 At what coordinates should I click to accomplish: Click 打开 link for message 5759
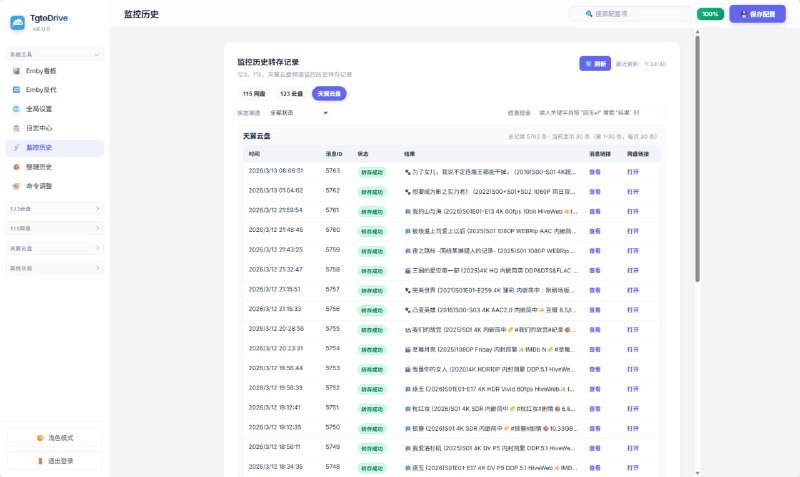pyautogui.click(x=633, y=251)
